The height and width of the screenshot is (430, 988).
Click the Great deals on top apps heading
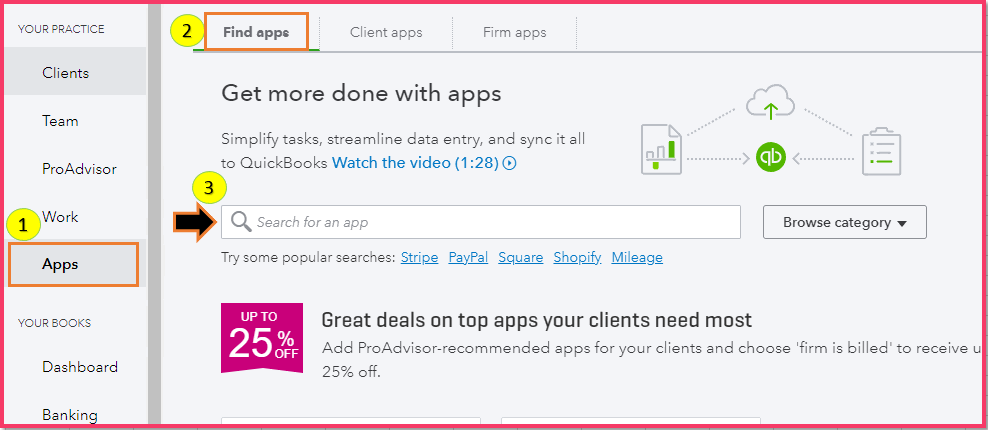point(536,320)
